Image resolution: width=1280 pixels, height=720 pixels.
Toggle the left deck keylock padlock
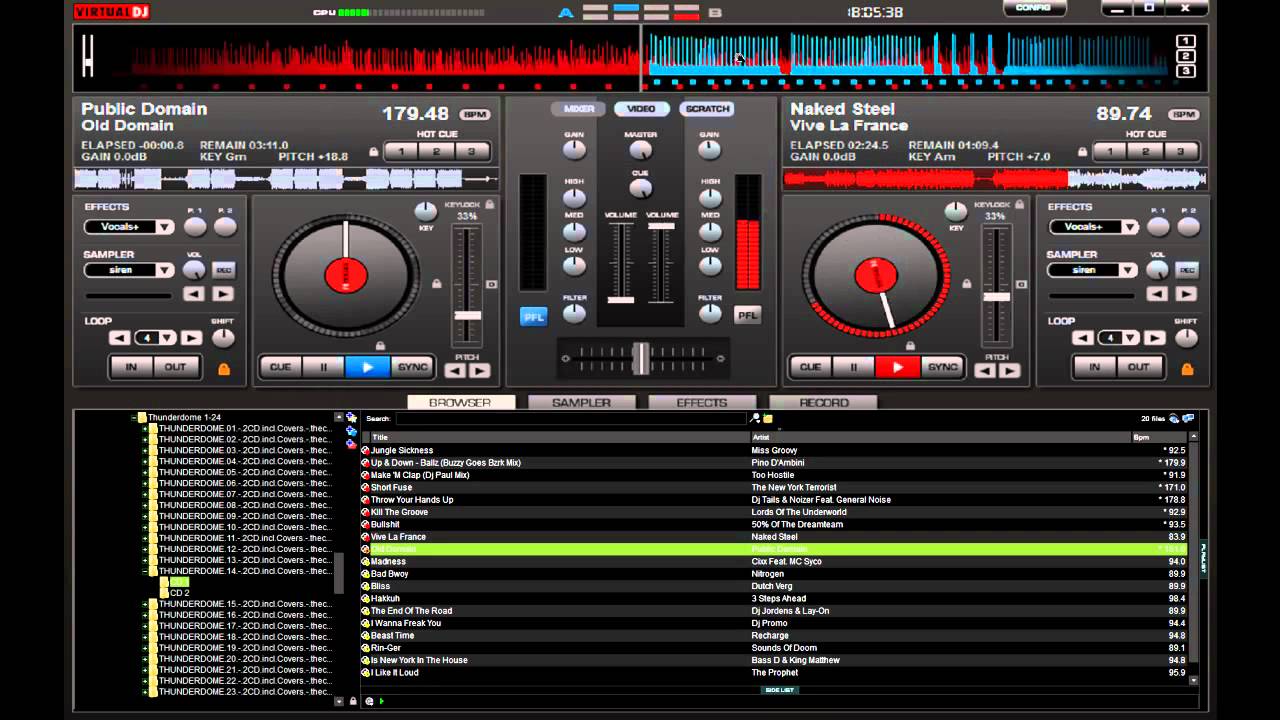(x=490, y=204)
